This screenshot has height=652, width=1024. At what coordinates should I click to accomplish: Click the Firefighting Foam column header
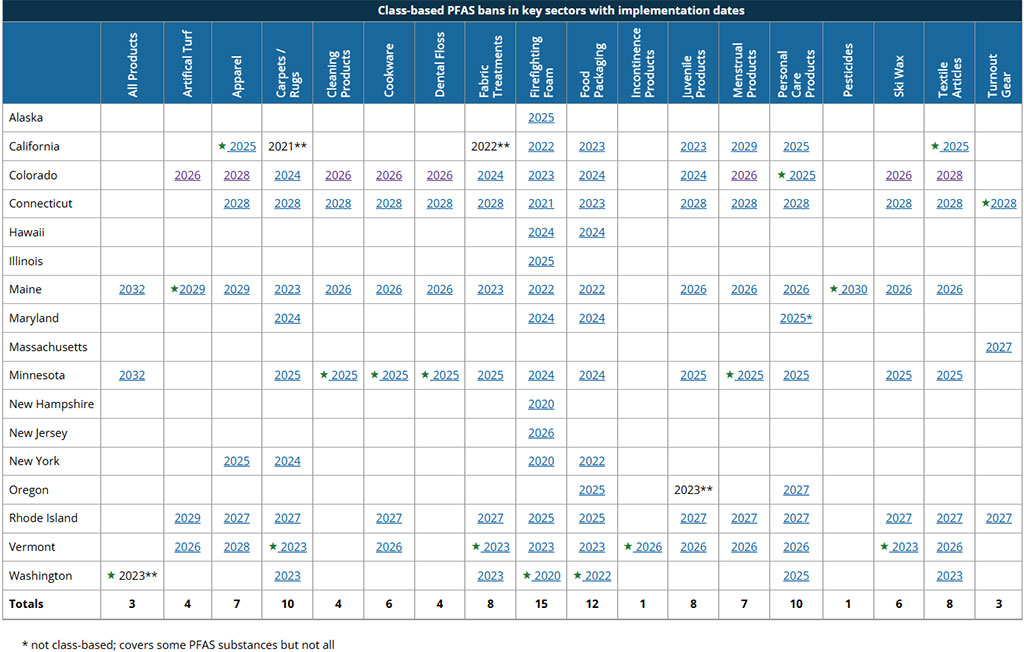click(541, 62)
